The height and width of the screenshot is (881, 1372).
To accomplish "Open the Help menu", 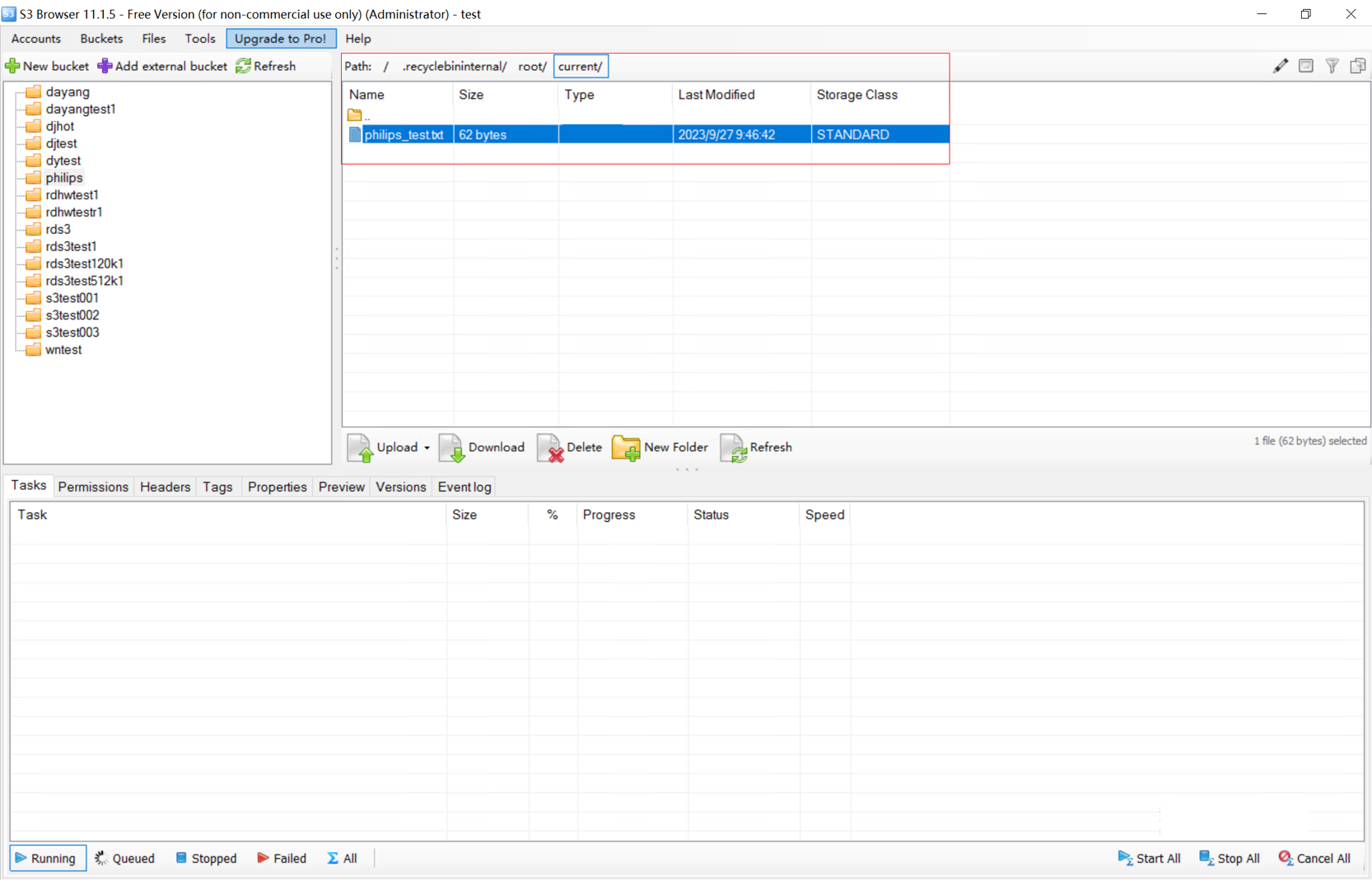I will (x=358, y=39).
